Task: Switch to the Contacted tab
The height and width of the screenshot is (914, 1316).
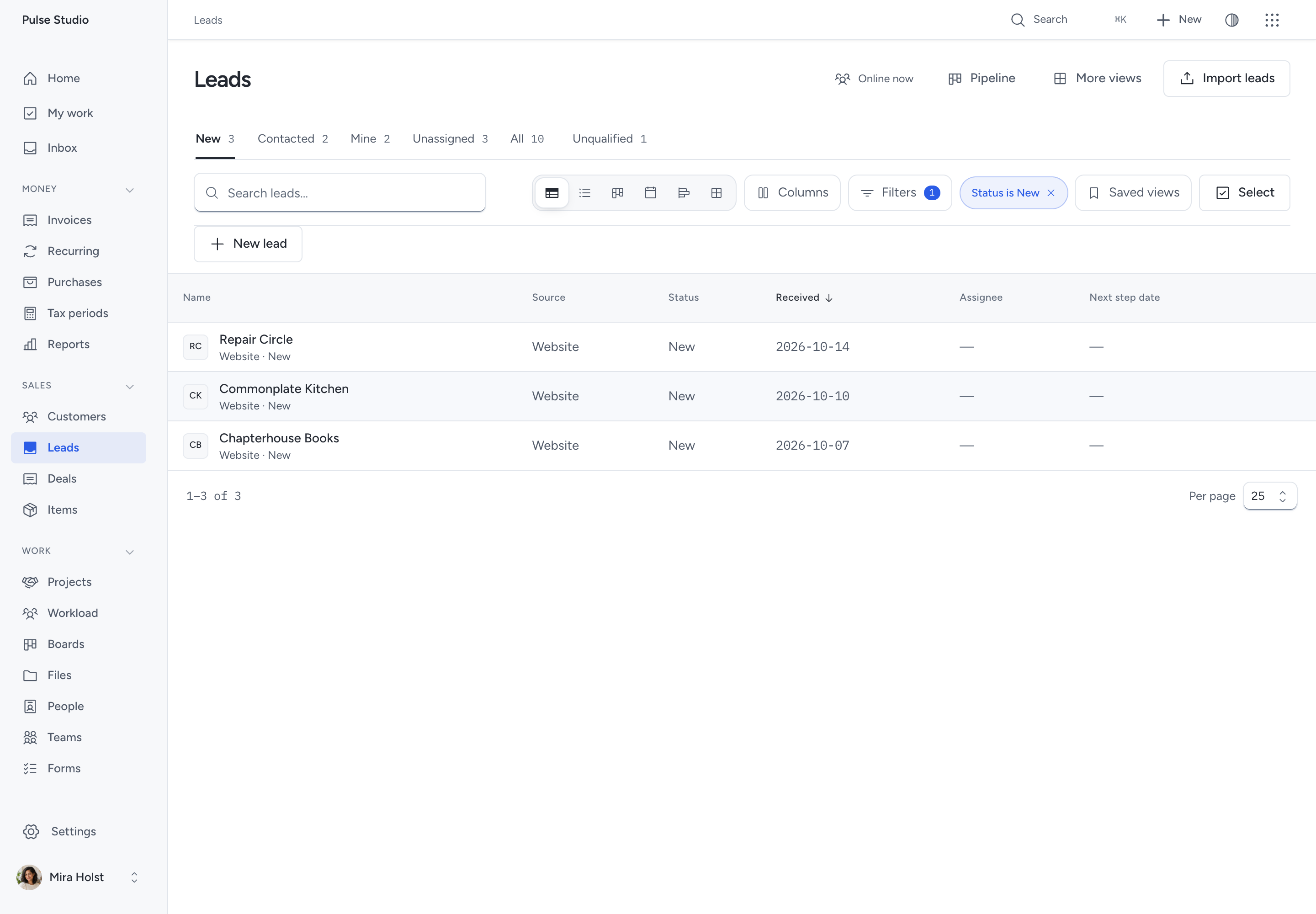Action: pyautogui.click(x=292, y=138)
